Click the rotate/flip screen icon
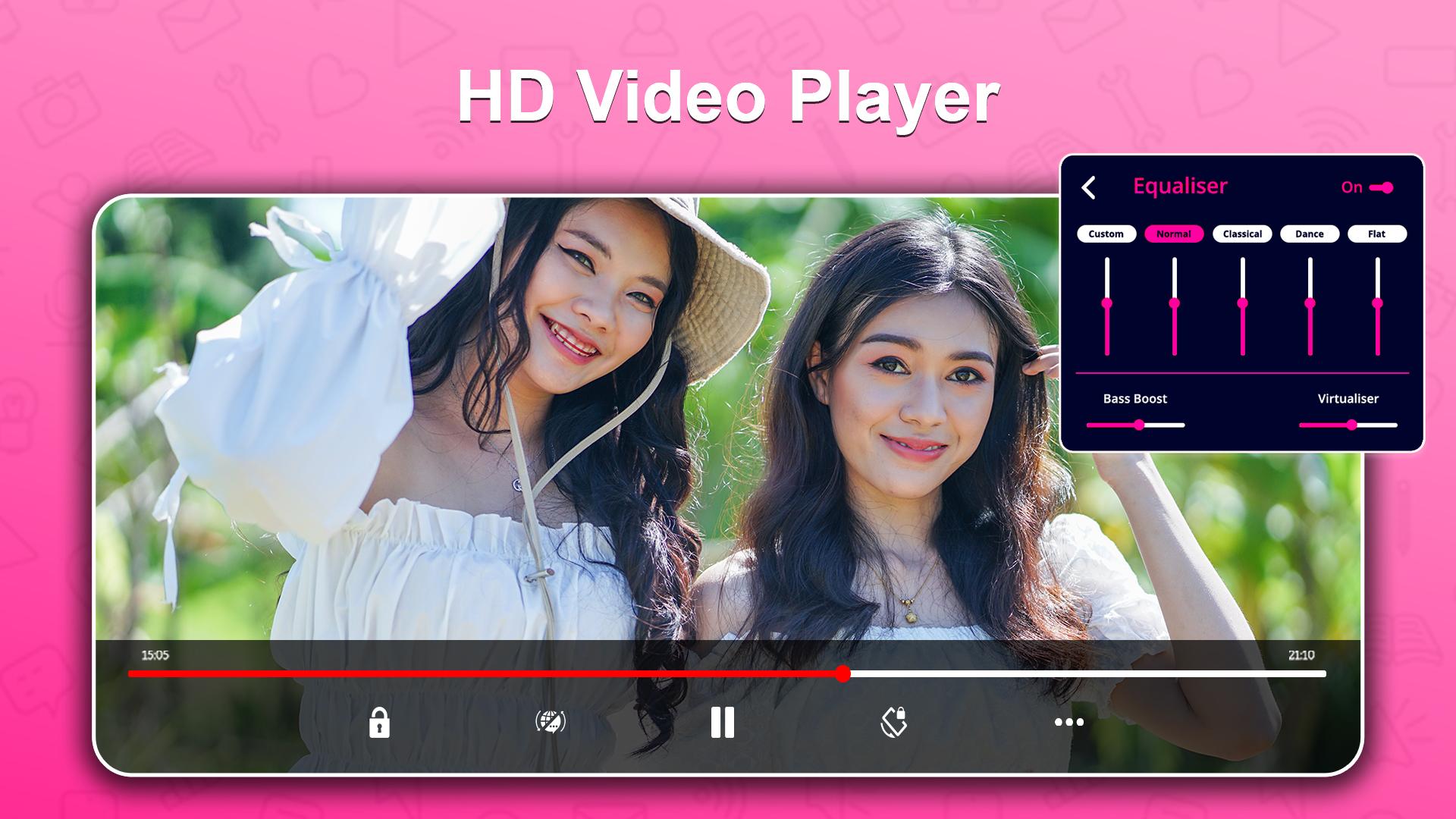 [x=893, y=722]
